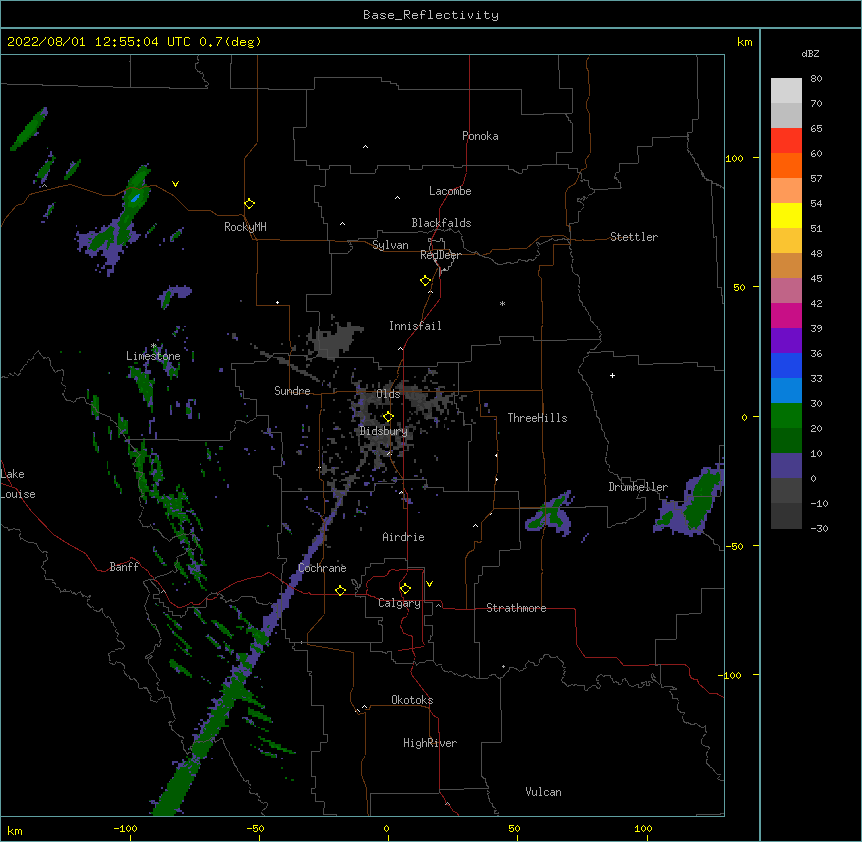
Task: Click the white plus marker north of Drumheller
Action: pyautogui.click(x=612, y=375)
